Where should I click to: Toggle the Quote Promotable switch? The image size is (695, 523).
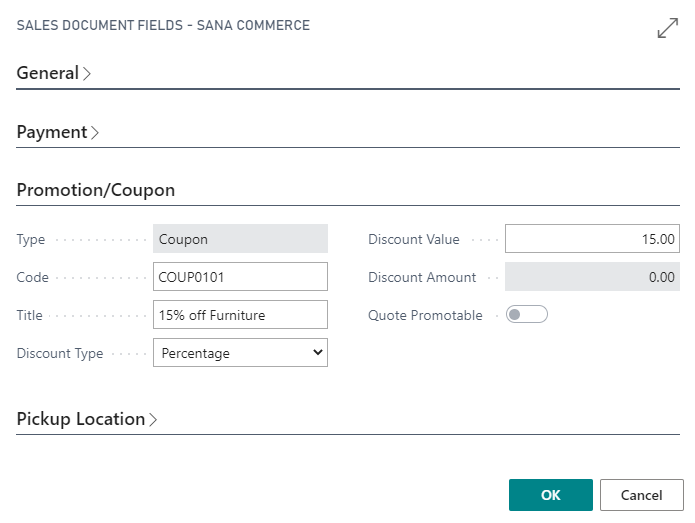[527, 315]
